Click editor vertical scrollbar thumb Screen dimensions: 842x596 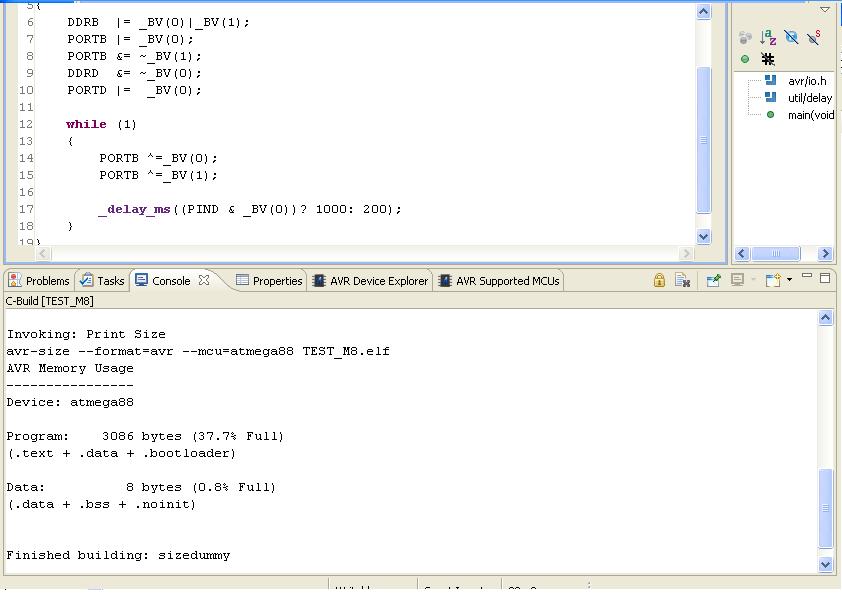coord(703,140)
